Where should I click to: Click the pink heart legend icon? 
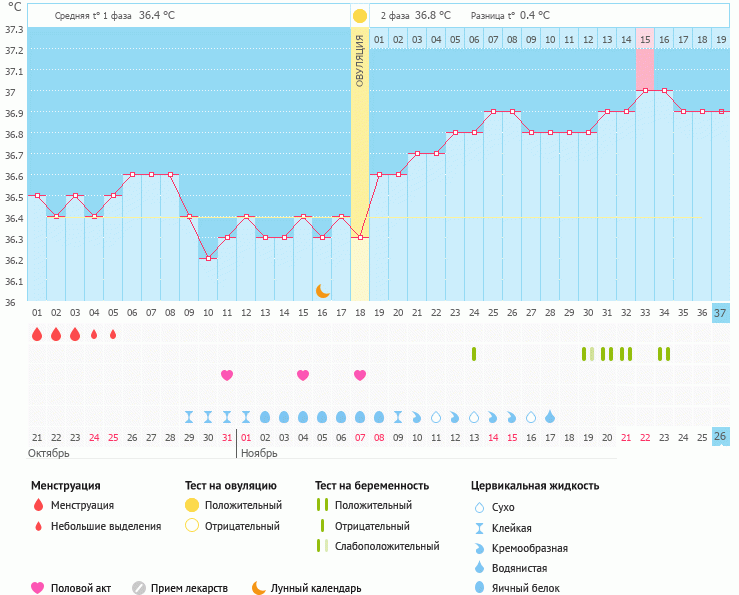click(x=38, y=588)
